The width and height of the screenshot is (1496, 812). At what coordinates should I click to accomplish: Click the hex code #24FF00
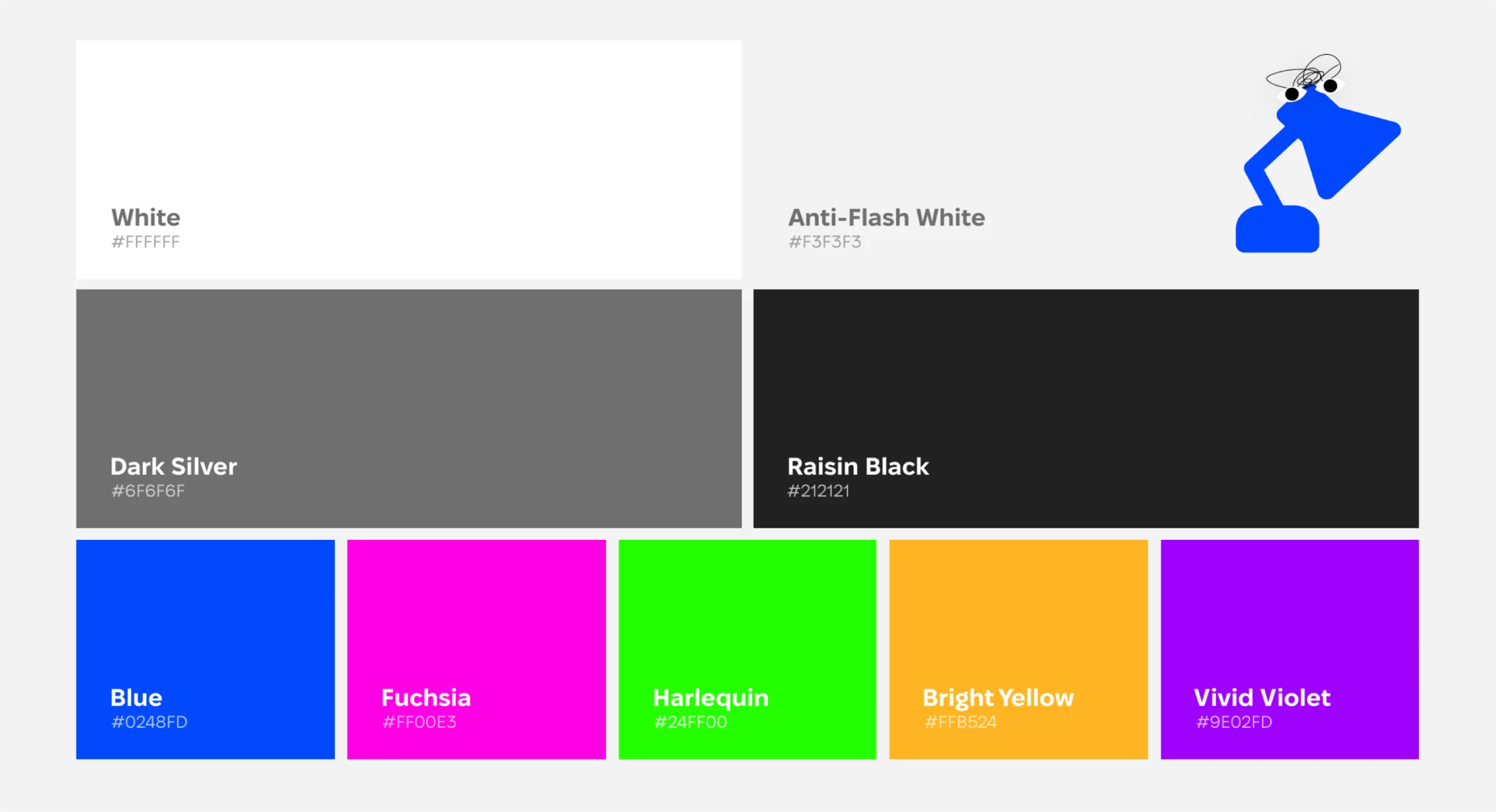point(690,722)
